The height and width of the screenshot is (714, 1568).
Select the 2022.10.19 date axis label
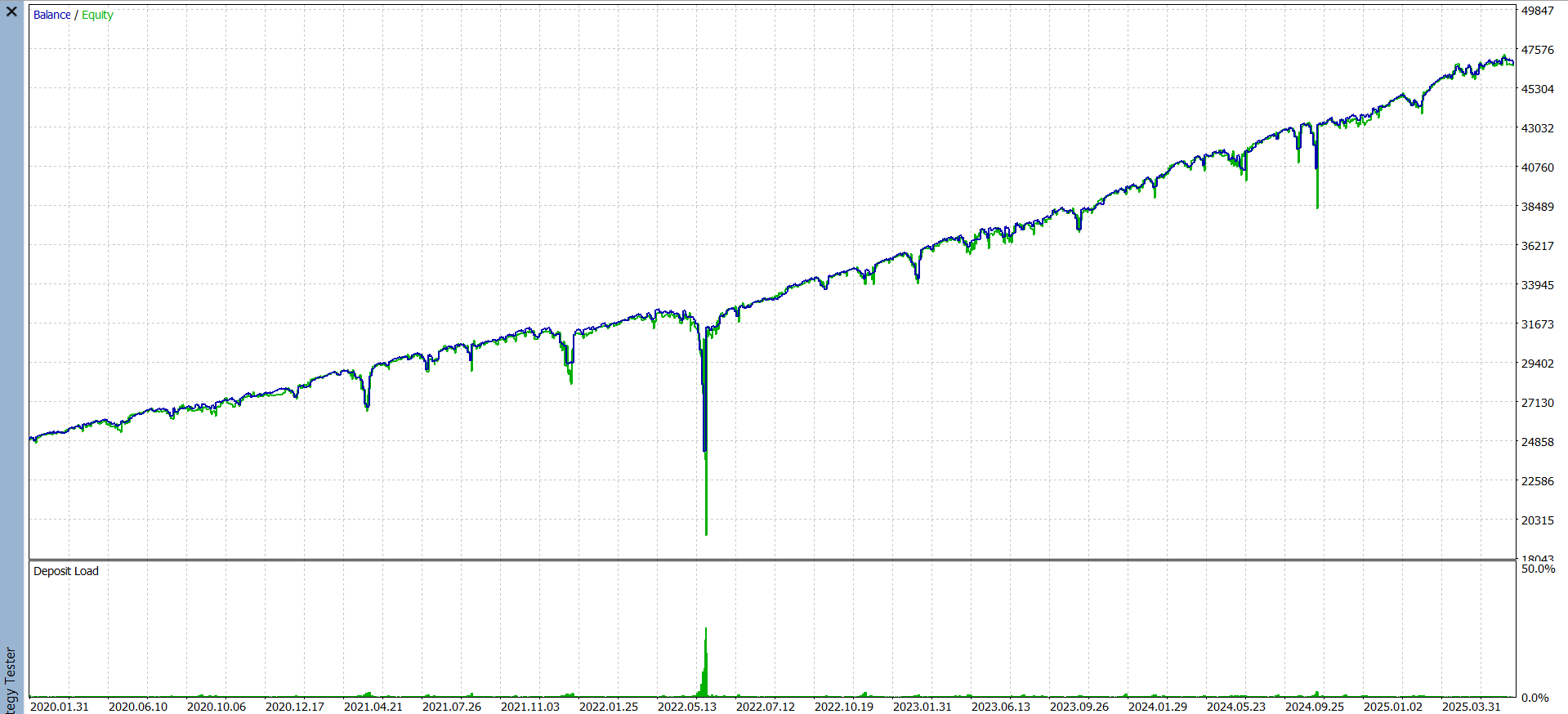pos(843,706)
